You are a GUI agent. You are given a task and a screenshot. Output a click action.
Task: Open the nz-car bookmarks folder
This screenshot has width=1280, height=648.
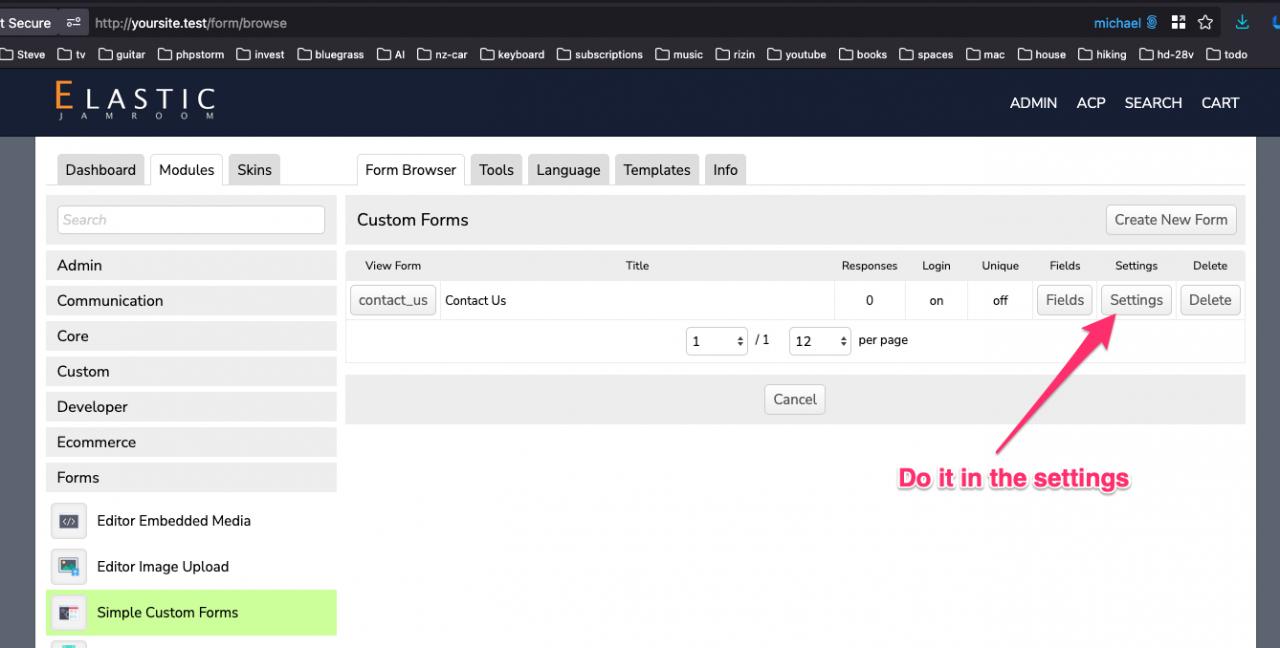tap(442, 54)
